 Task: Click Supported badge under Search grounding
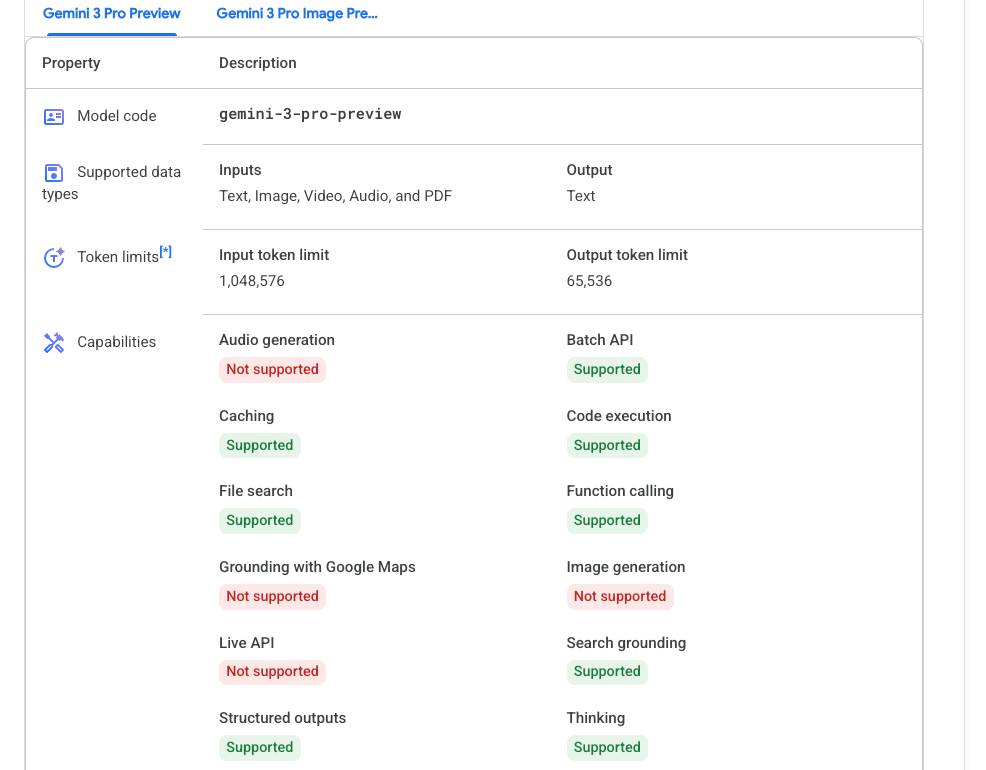[607, 671]
